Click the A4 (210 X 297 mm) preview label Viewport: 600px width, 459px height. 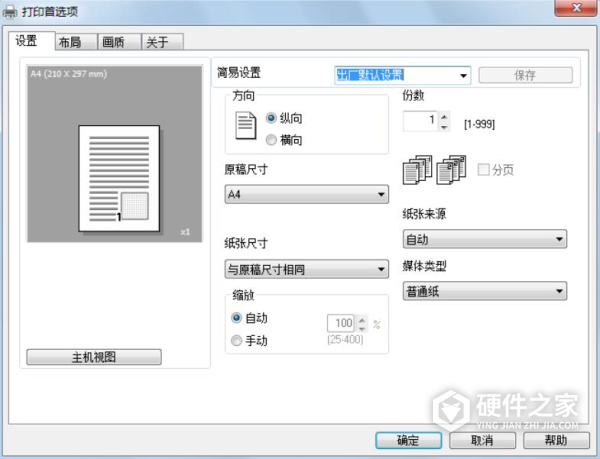(69, 74)
